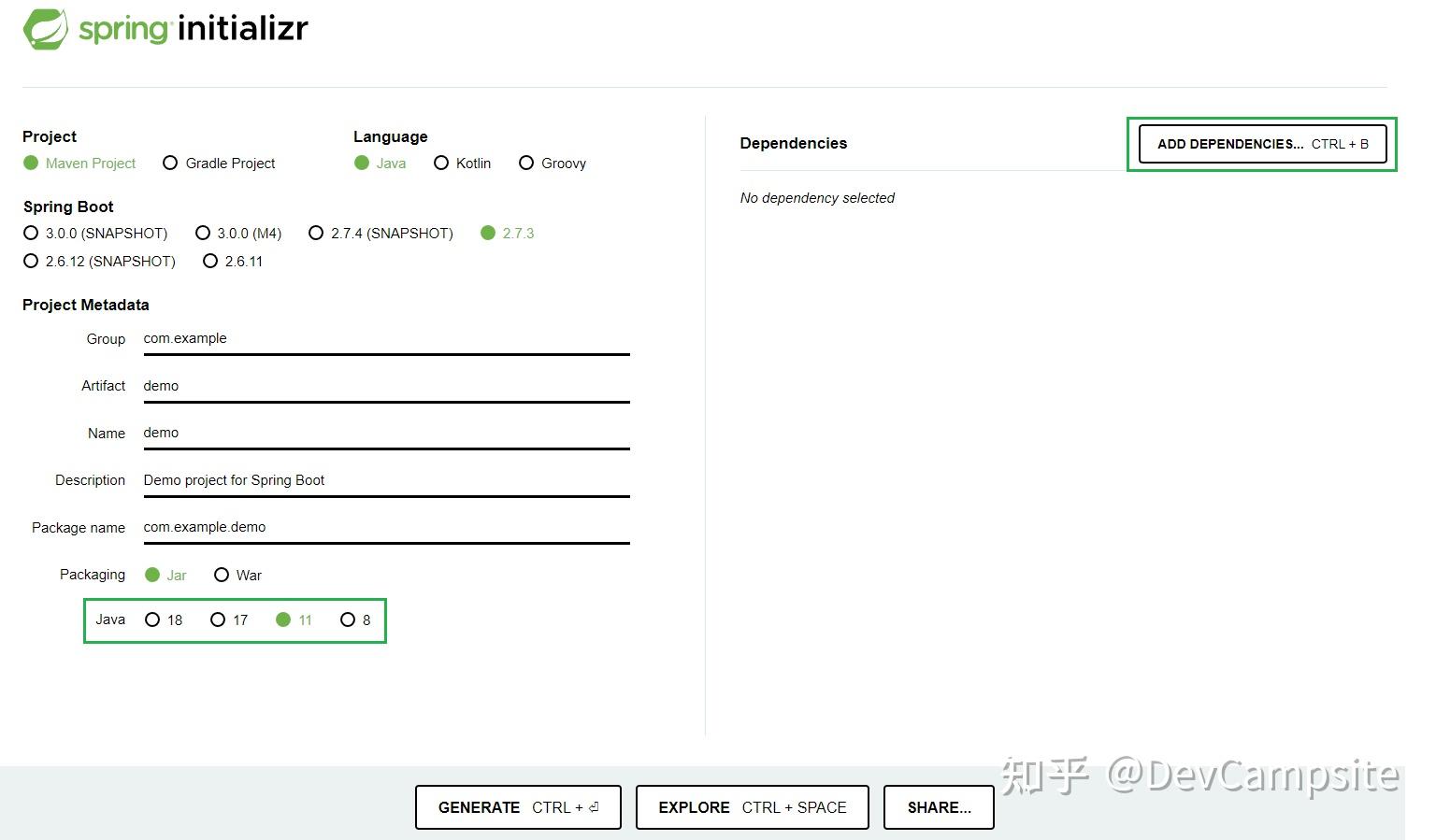Click the Dependencies heading
The image size is (1436, 840).
[794, 143]
